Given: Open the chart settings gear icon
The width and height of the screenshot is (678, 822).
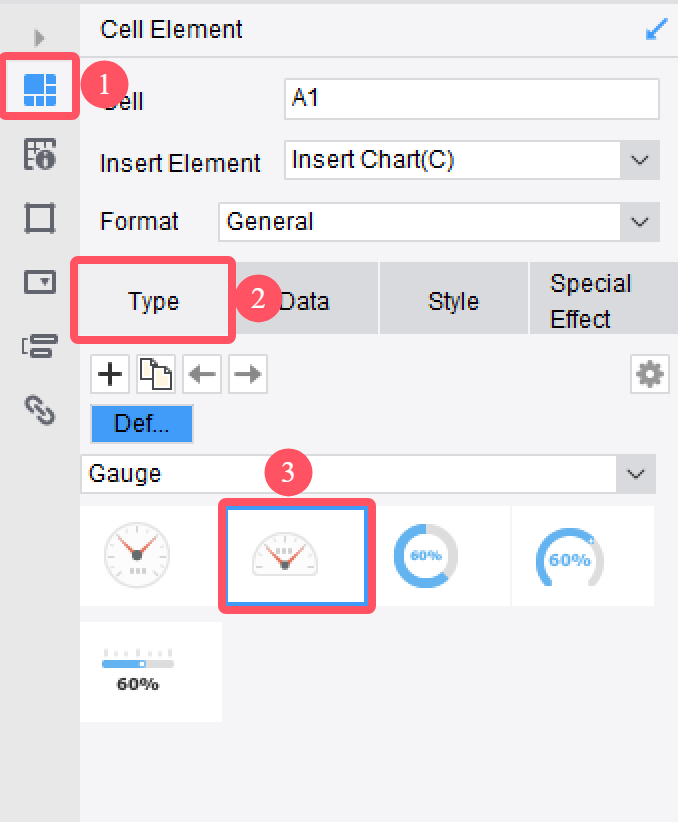Looking at the screenshot, I should tap(649, 373).
